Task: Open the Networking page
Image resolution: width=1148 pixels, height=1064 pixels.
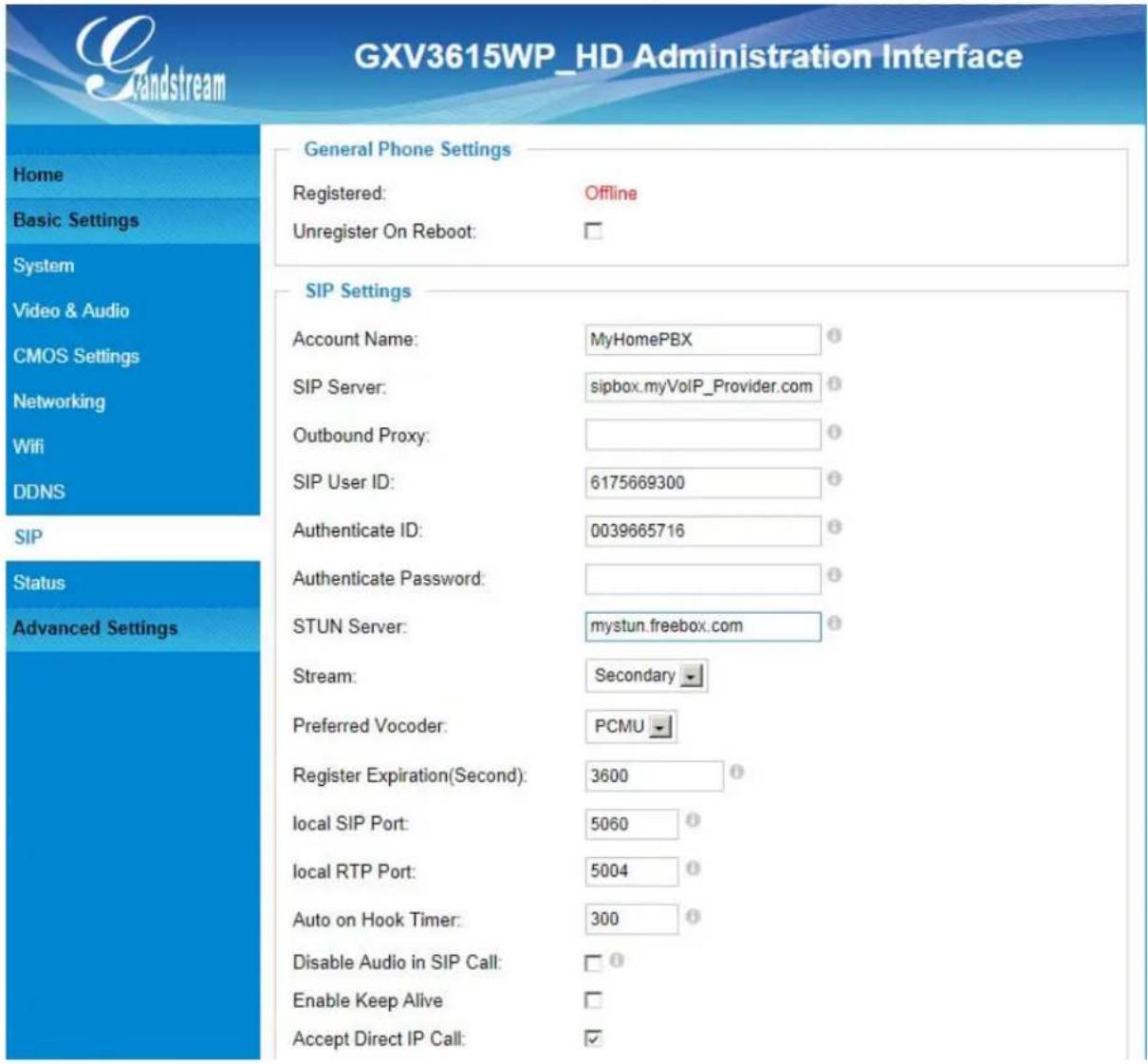Action: [133, 401]
